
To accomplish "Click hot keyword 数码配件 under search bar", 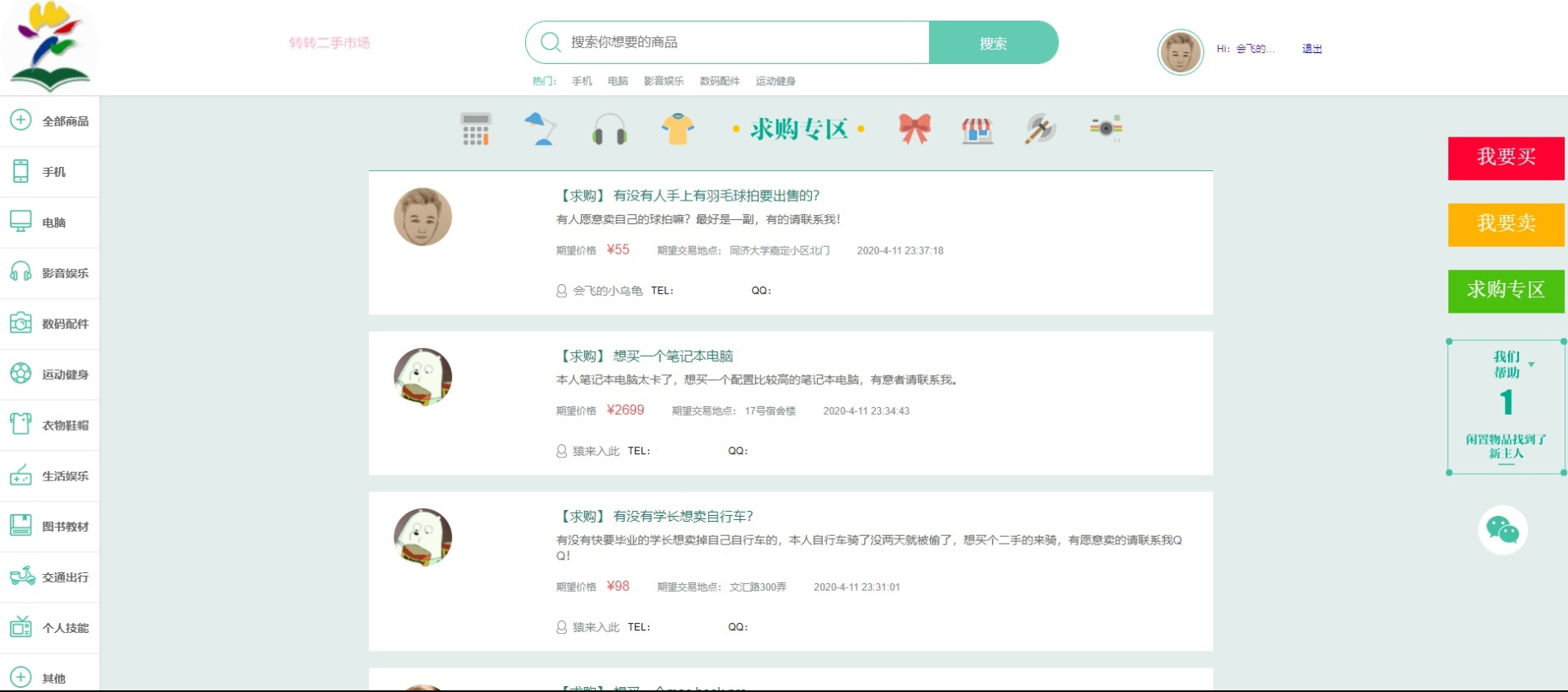I will [x=719, y=81].
